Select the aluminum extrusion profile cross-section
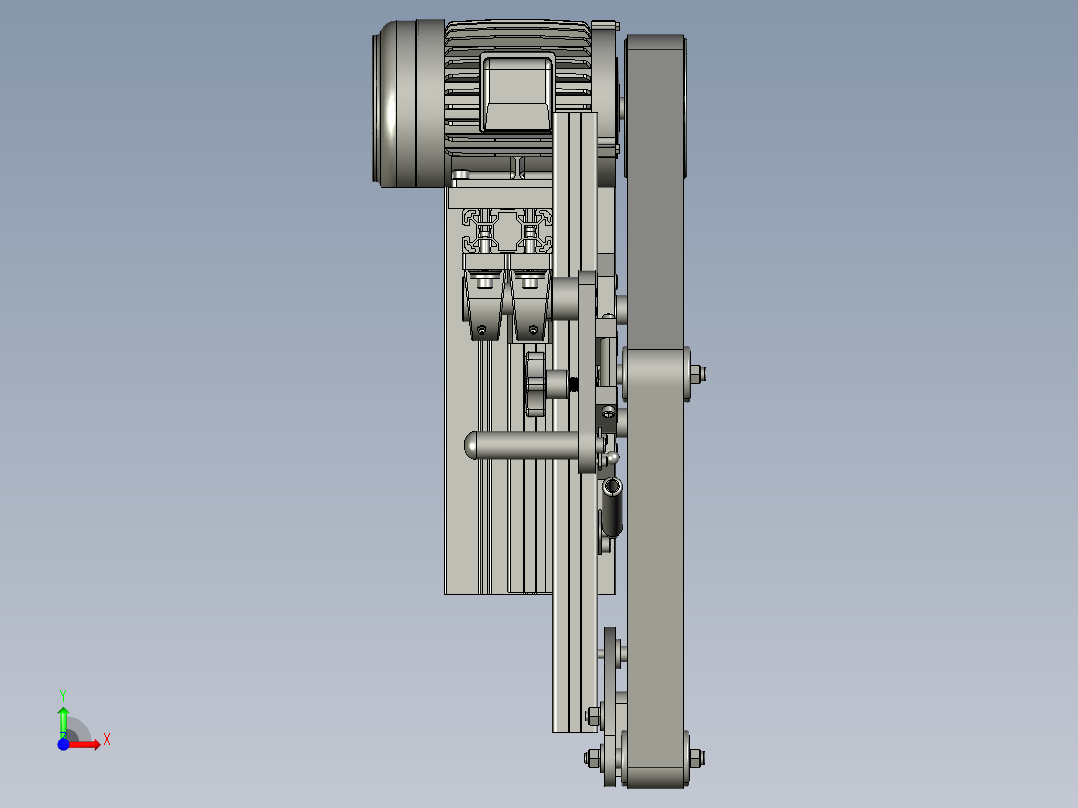Viewport: 1078px width, 808px height. point(507,230)
